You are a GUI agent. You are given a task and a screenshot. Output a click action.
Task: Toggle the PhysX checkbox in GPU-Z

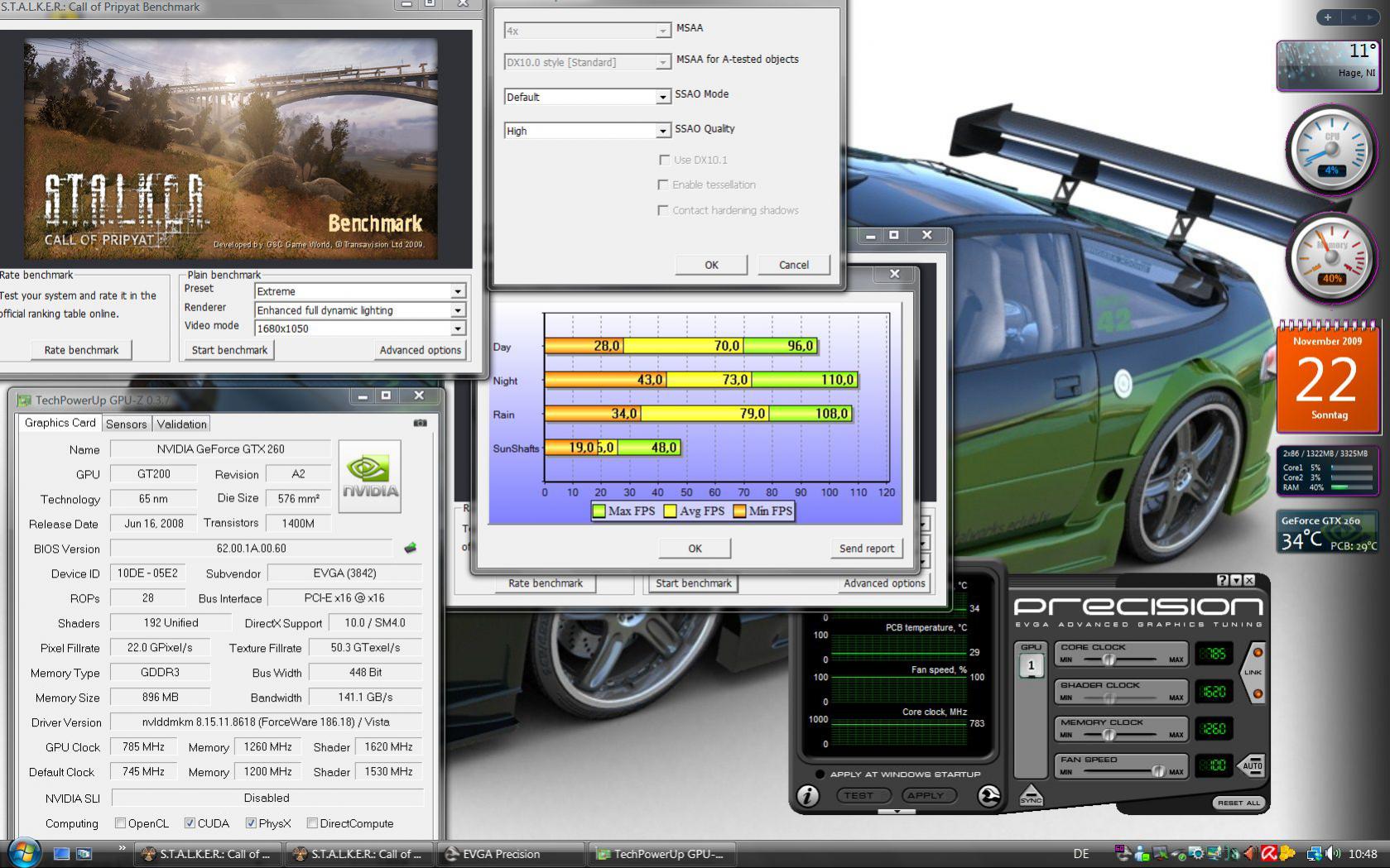point(251,823)
